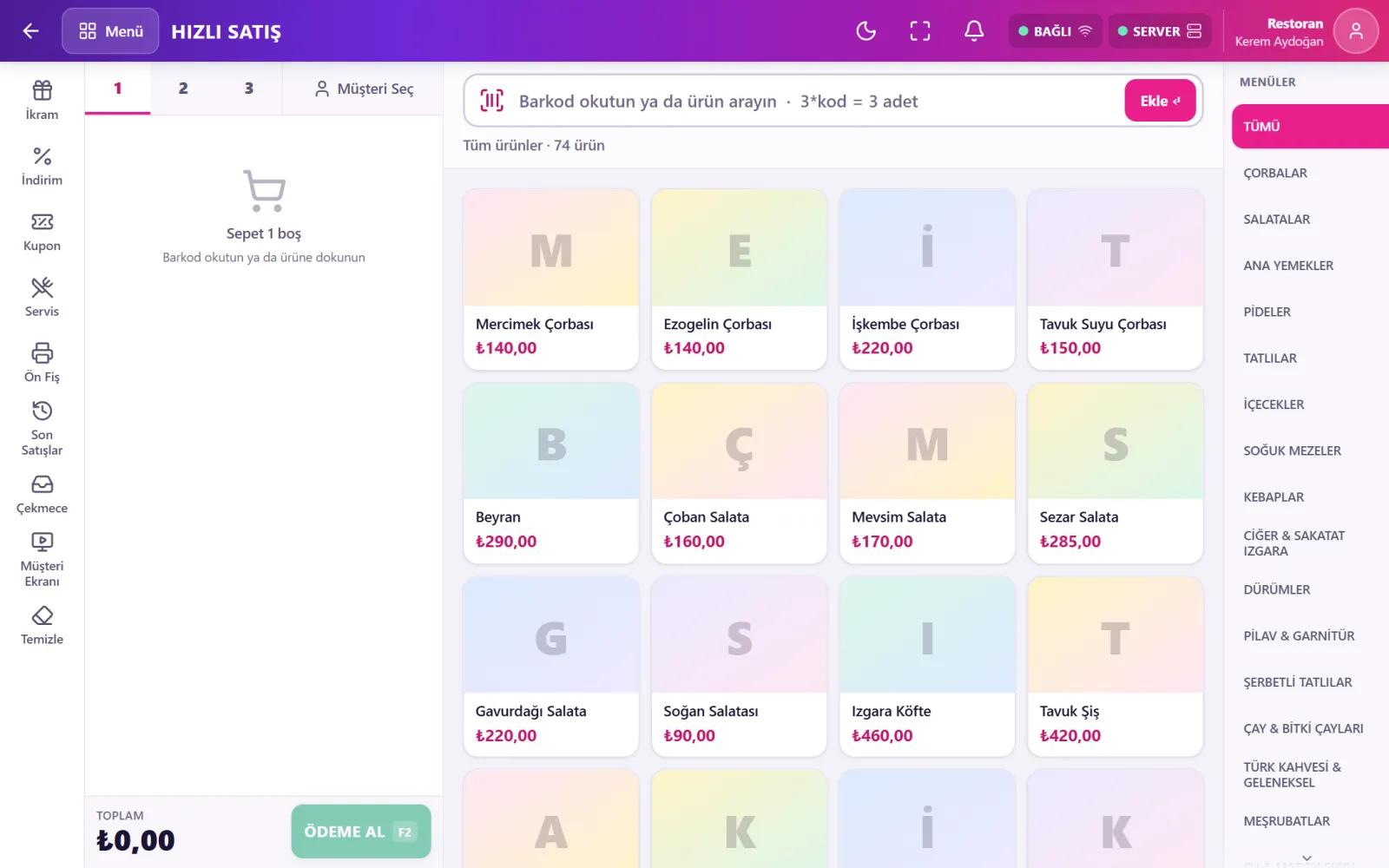Select İÇECEKLER category
1389x868 pixels.
(x=1310, y=404)
